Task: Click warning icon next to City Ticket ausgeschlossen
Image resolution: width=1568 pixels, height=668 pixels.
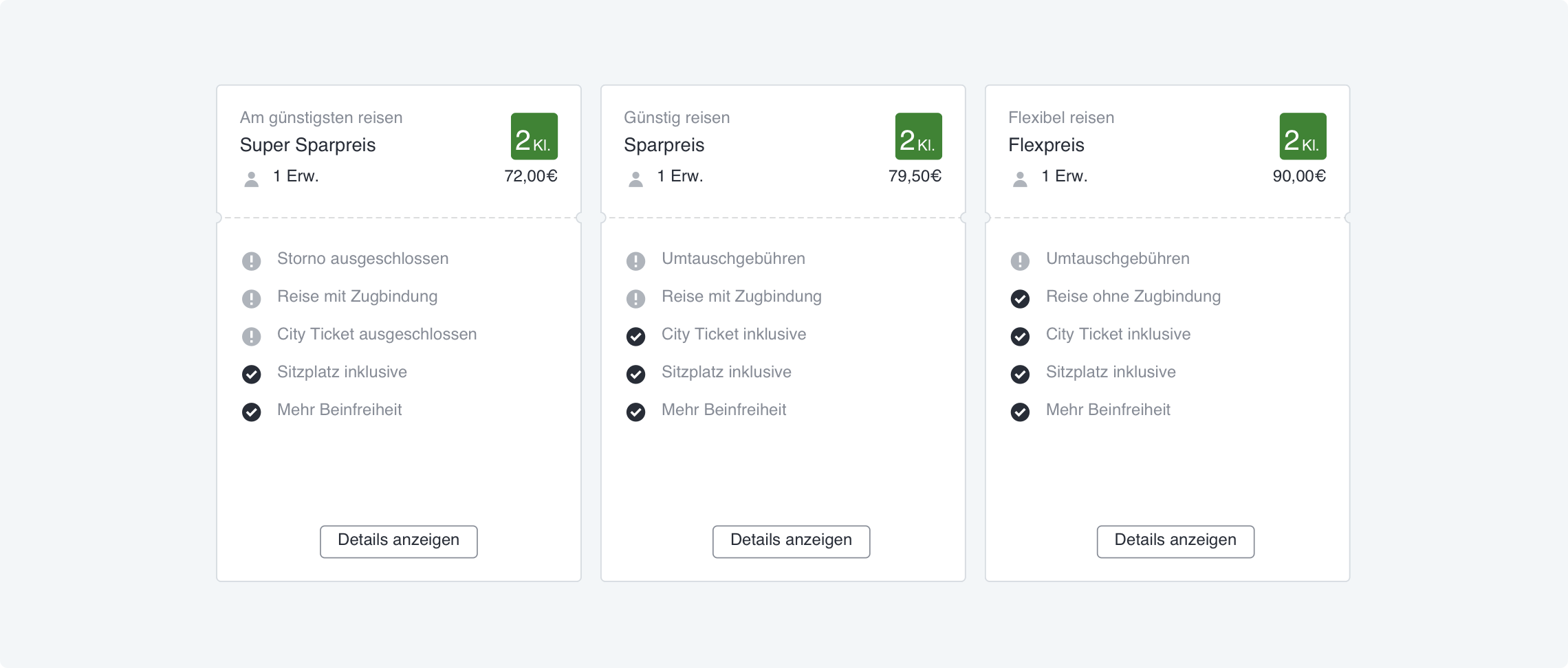Action: tap(252, 337)
